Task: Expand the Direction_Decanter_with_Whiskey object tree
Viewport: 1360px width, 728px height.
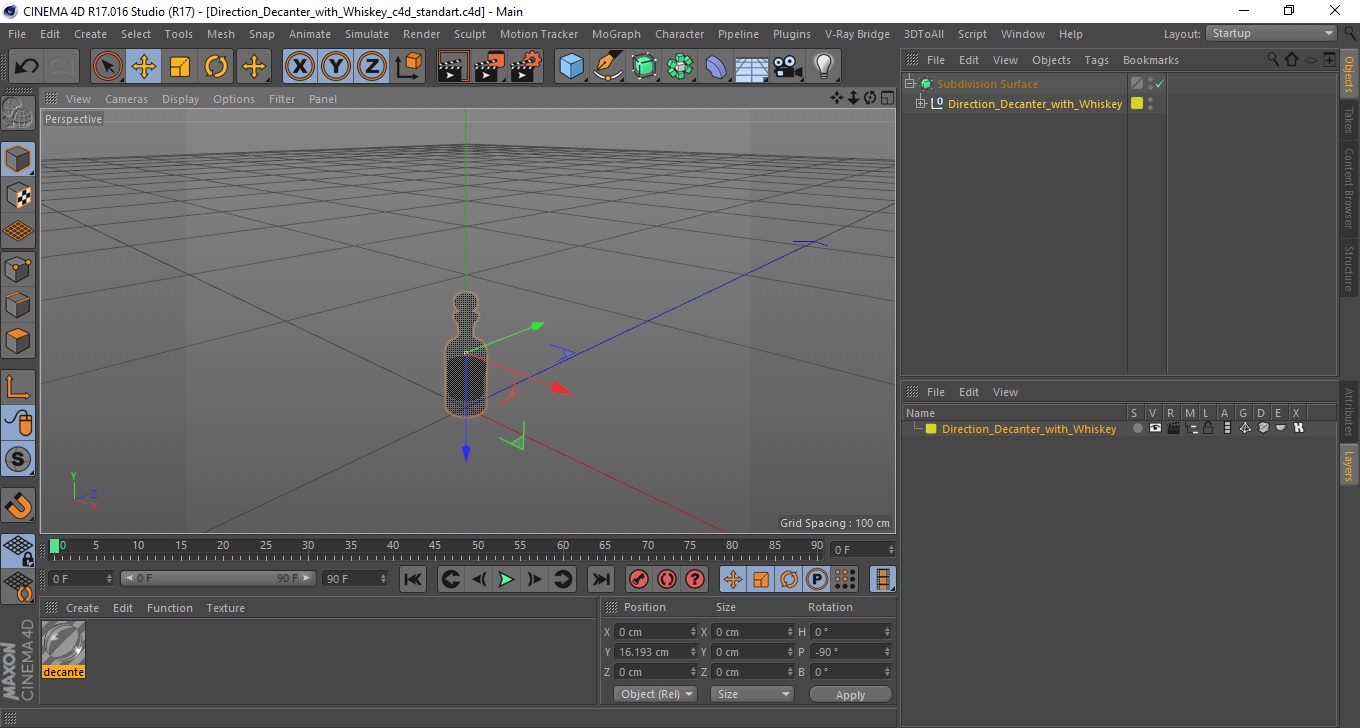Action: [921, 104]
